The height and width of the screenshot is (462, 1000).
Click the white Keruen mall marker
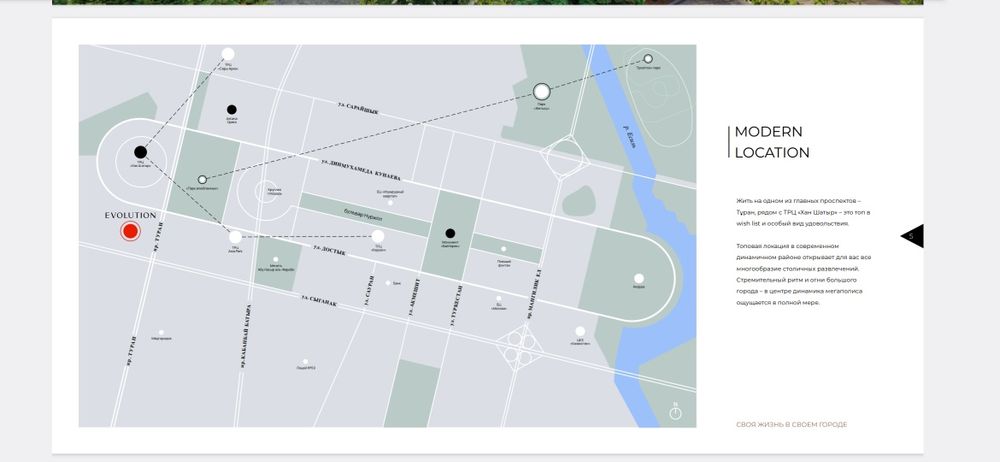(378, 237)
